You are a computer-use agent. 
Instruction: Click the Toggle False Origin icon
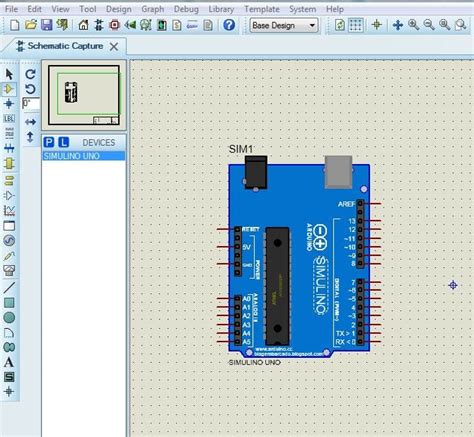377,25
